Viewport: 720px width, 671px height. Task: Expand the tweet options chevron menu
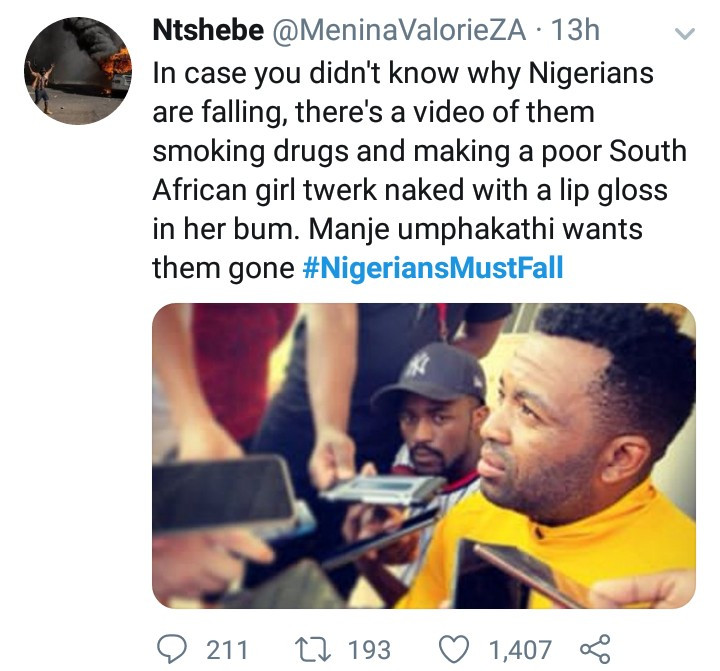coord(686,34)
